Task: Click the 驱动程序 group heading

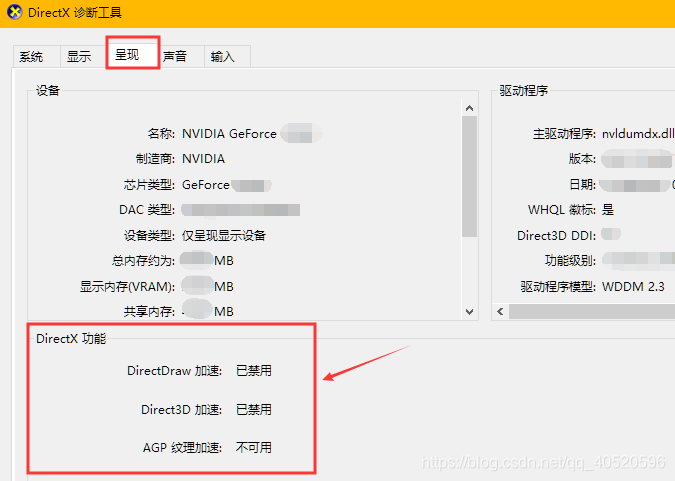Action: [x=523, y=91]
